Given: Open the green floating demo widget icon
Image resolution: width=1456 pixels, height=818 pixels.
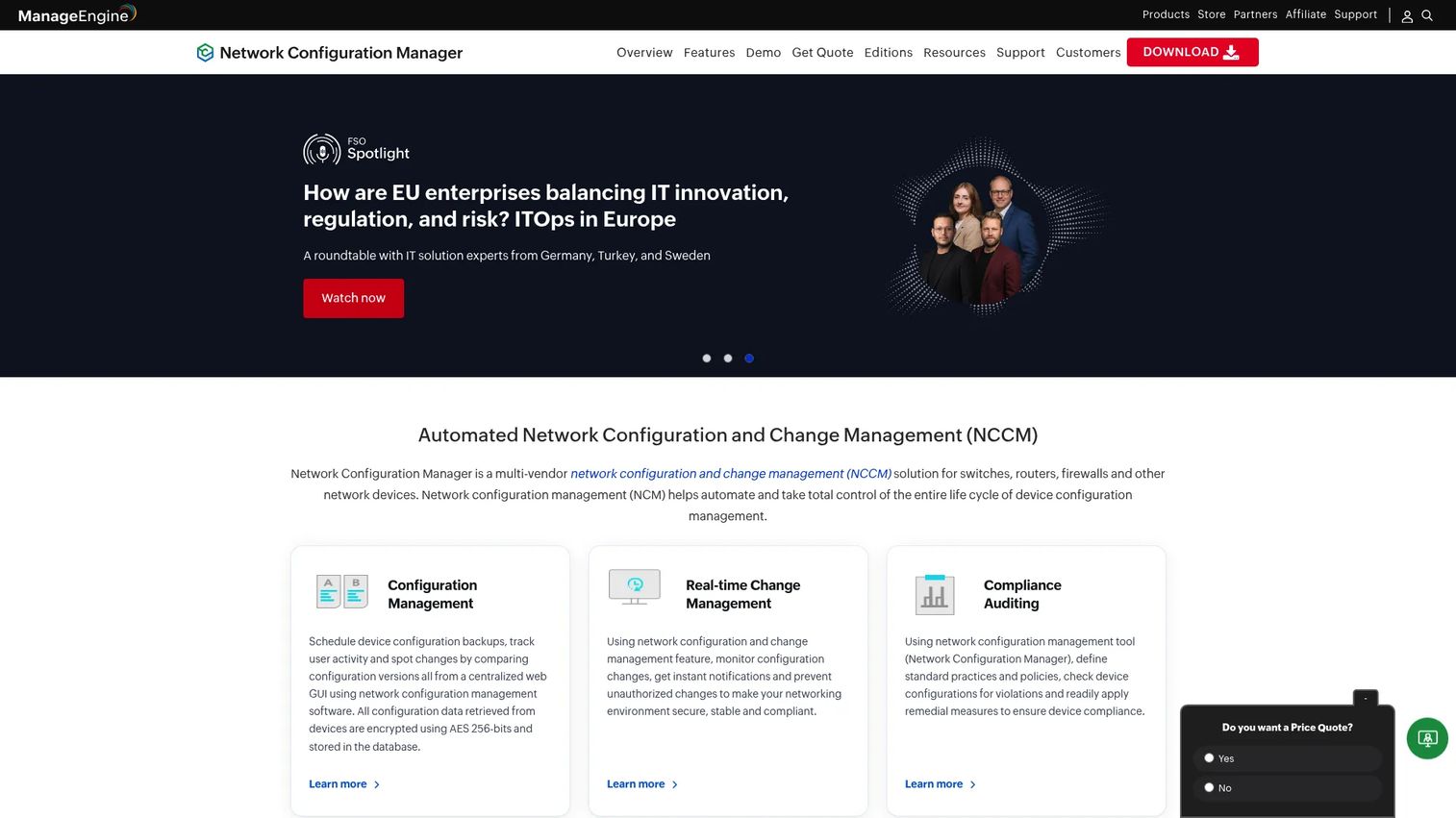Looking at the screenshot, I should (1427, 738).
